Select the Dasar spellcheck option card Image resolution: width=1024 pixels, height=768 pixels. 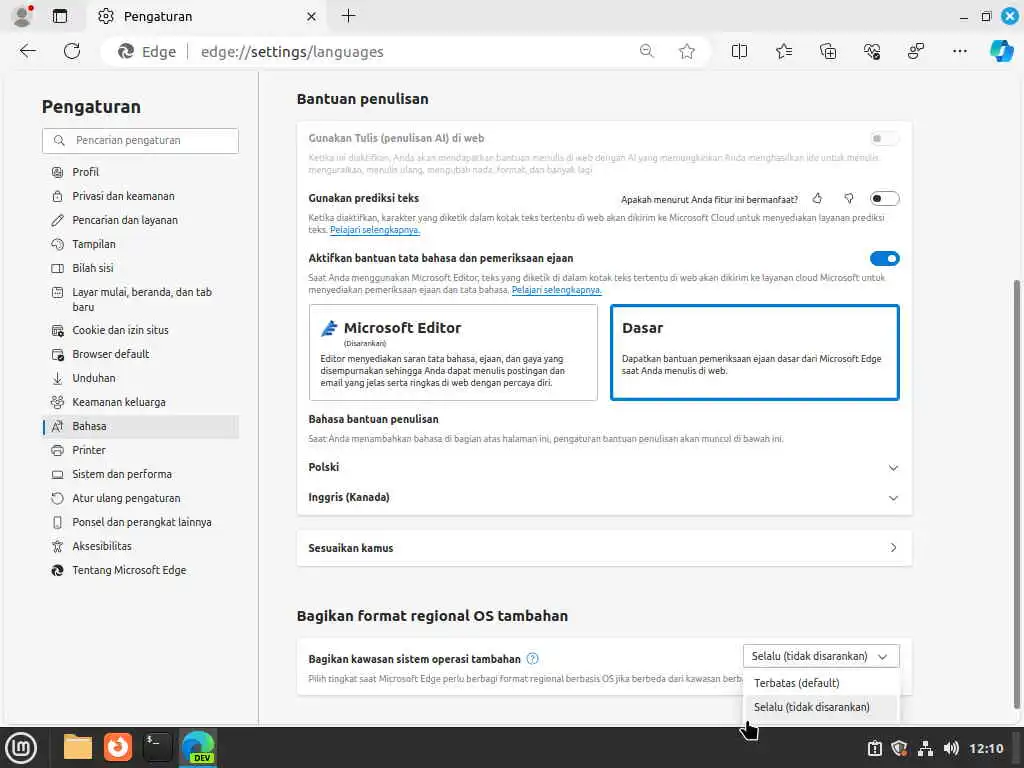[x=754, y=353]
